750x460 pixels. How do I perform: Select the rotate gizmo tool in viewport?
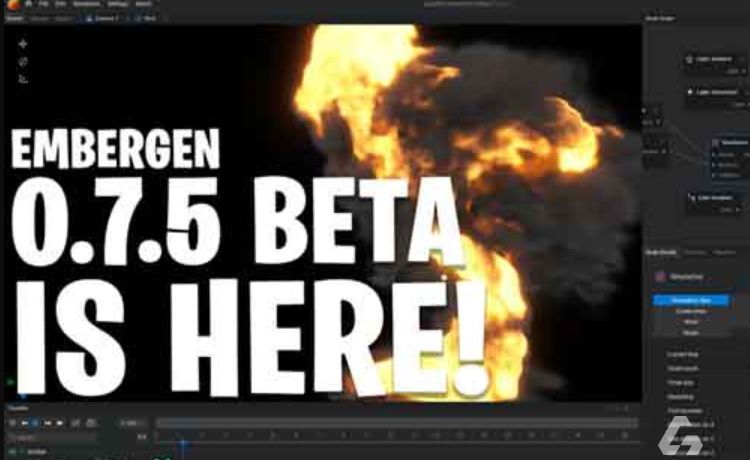pos(22,62)
